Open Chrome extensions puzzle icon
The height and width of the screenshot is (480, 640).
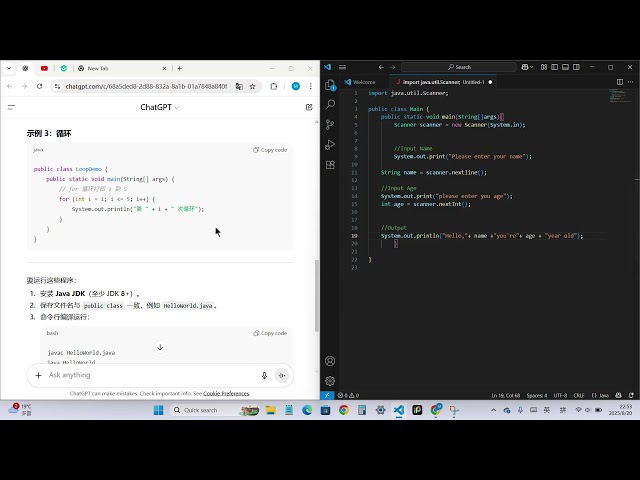(273, 86)
